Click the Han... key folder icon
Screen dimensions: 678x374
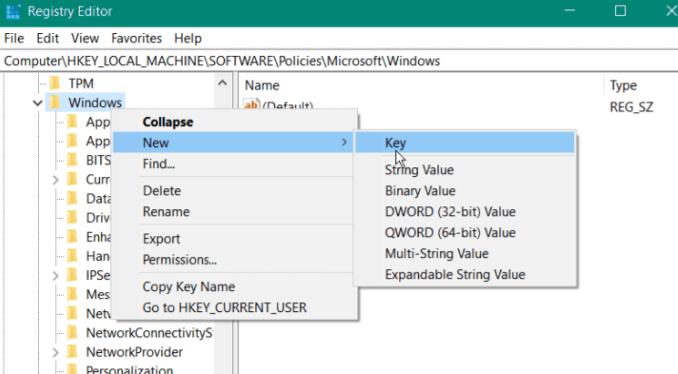tap(72, 256)
